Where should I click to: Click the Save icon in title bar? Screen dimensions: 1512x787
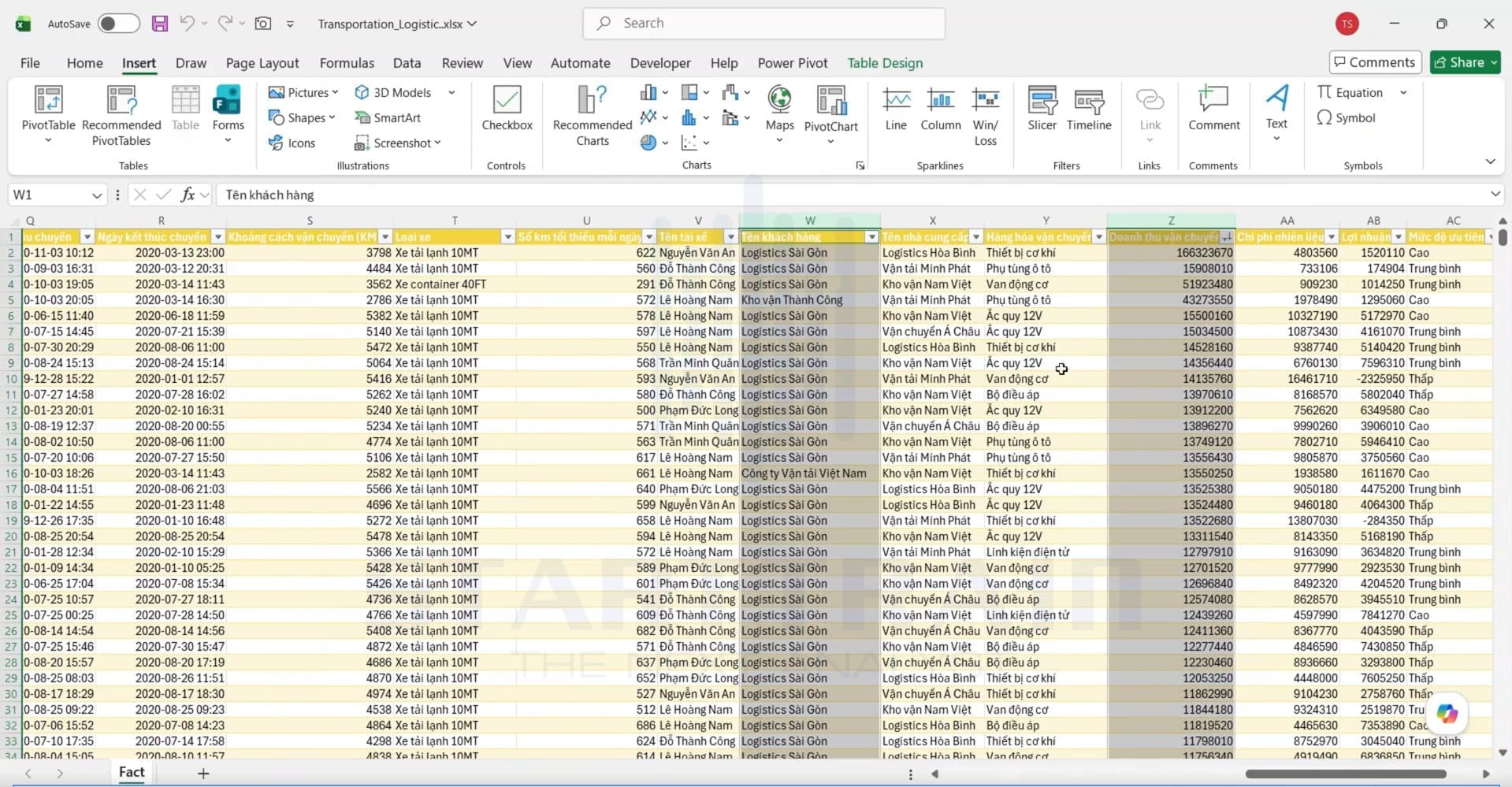pyautogui.click(x=160, y=24)
